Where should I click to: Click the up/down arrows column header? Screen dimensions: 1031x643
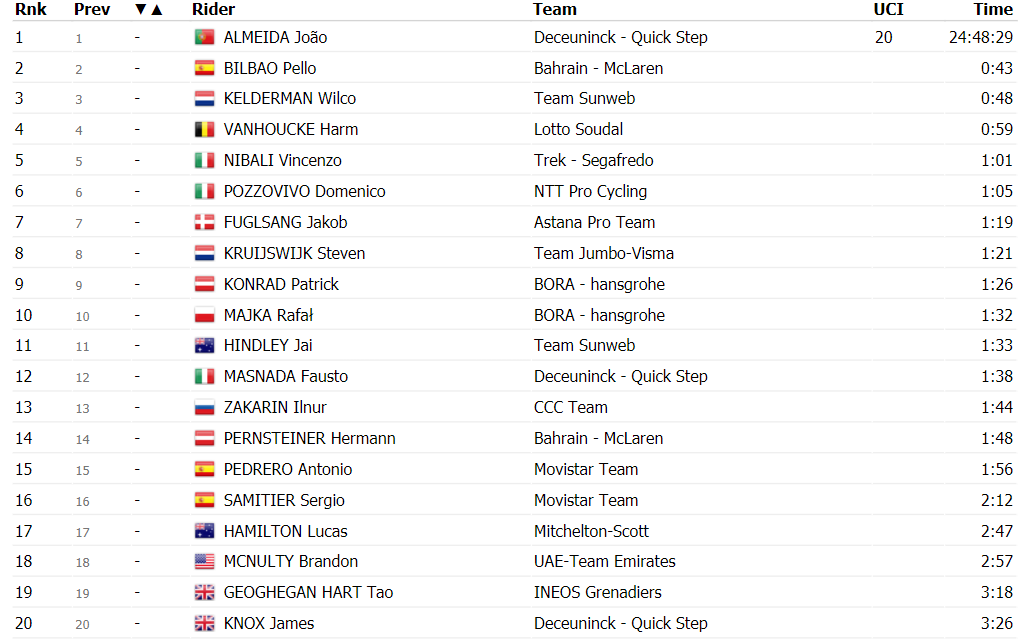(x=149, y=10)
